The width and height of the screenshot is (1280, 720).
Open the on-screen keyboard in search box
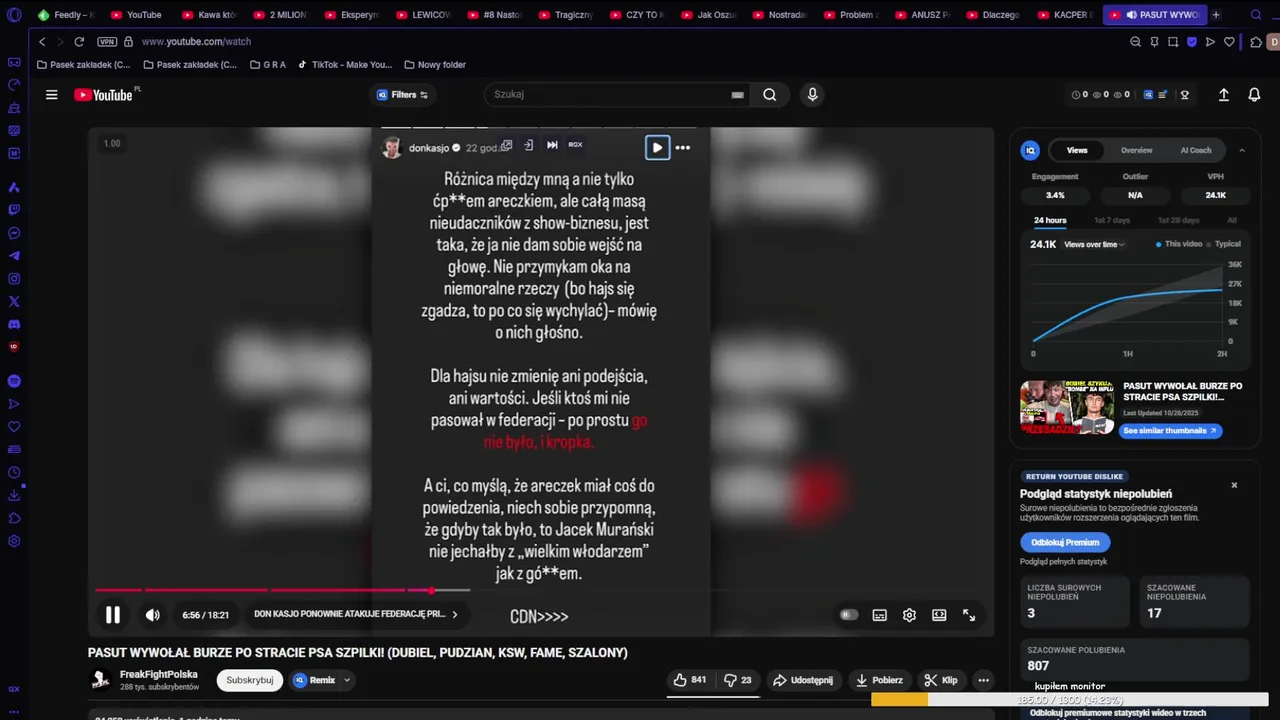(737, 95)
